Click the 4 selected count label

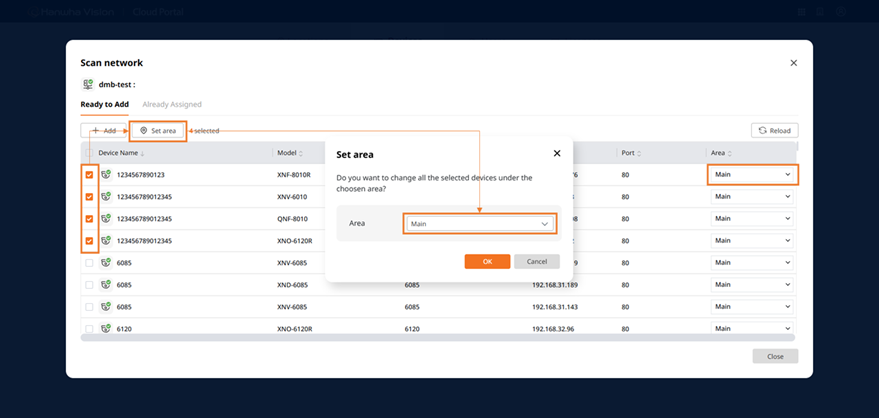[204, 131]
